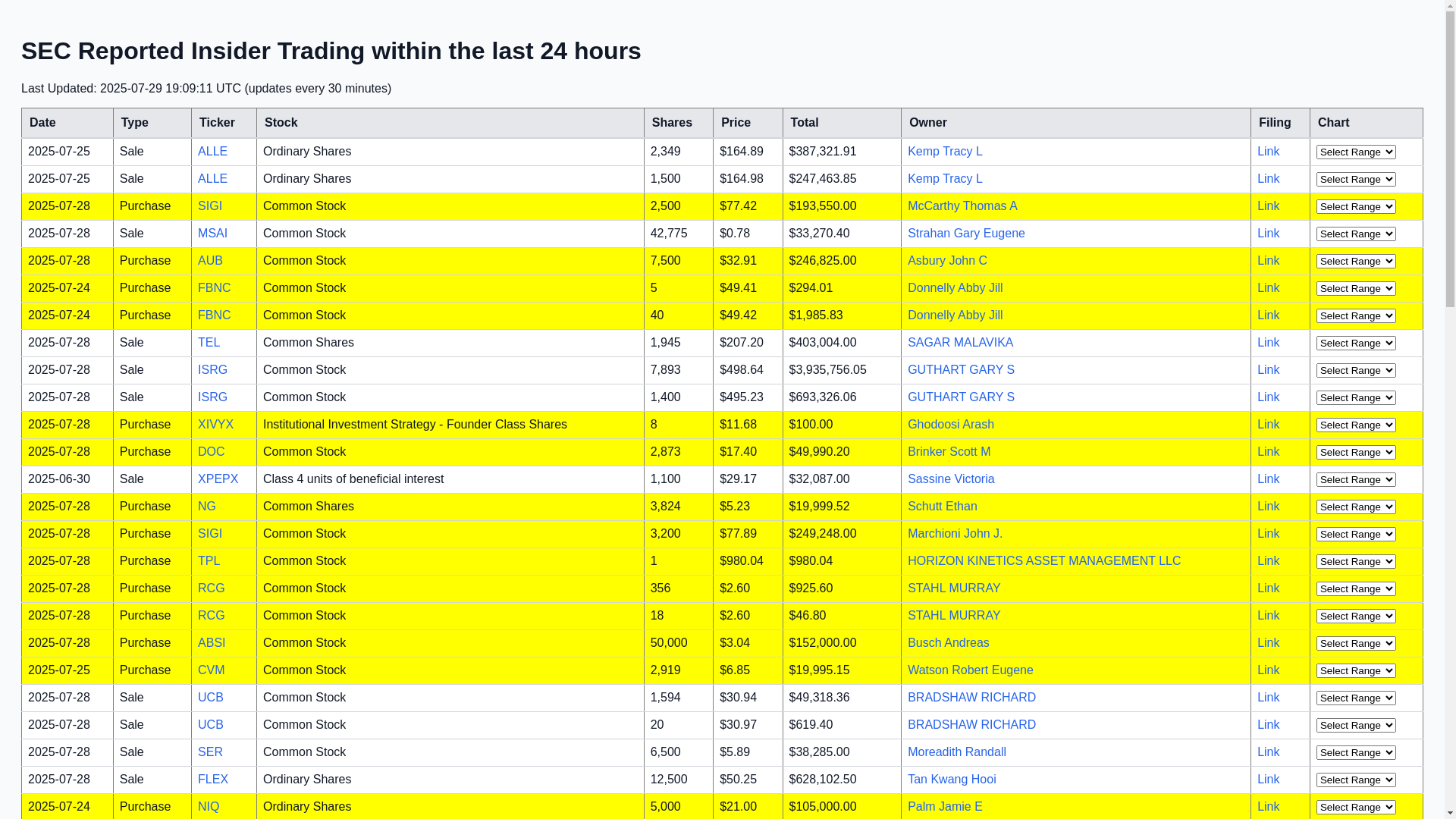Open Select Range for NIQ row
This screenshot has width=1456, height=819.
(1356, 807)
